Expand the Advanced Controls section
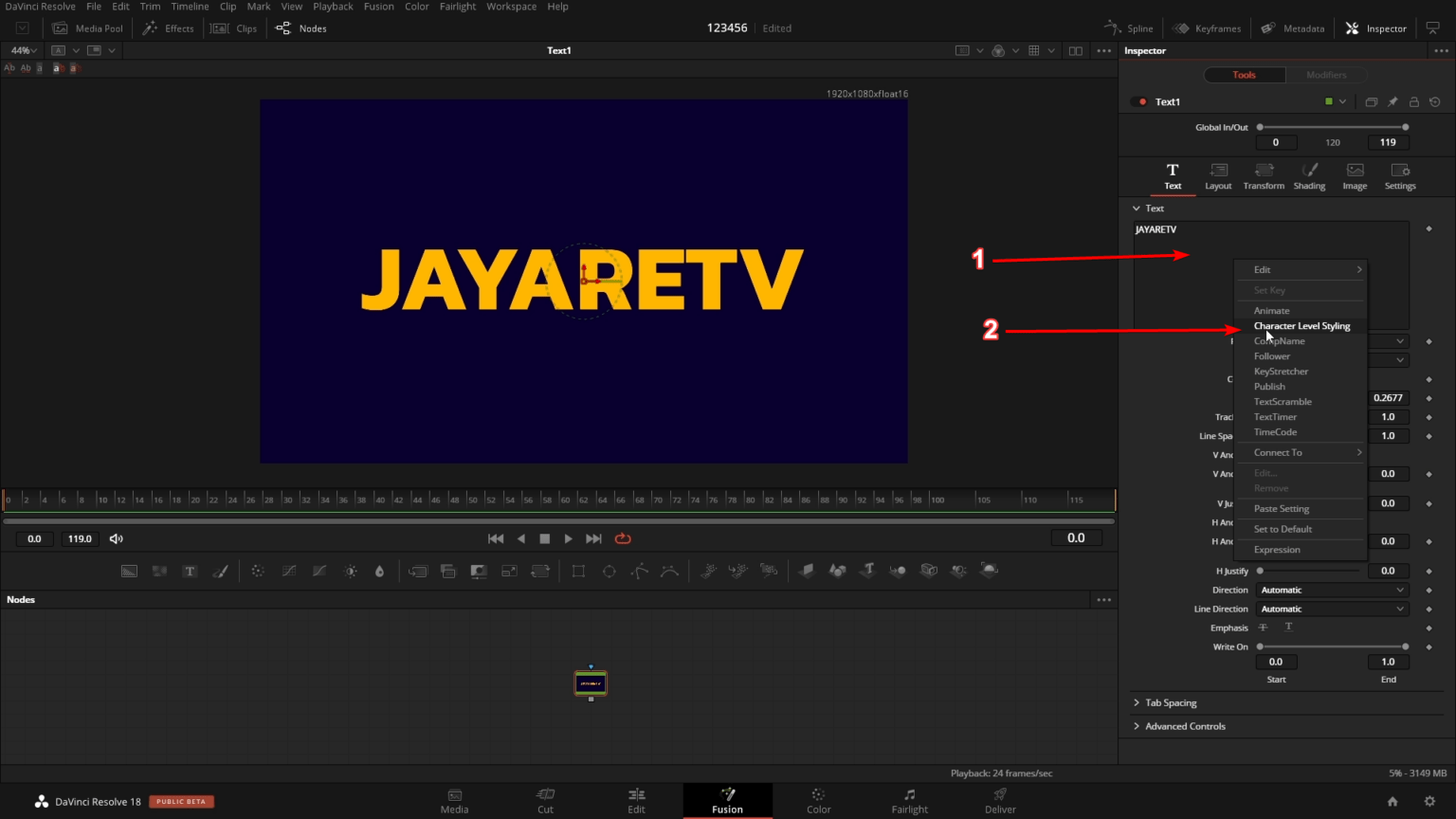This screenshot has height=819, width=1456. (1184, 725)
